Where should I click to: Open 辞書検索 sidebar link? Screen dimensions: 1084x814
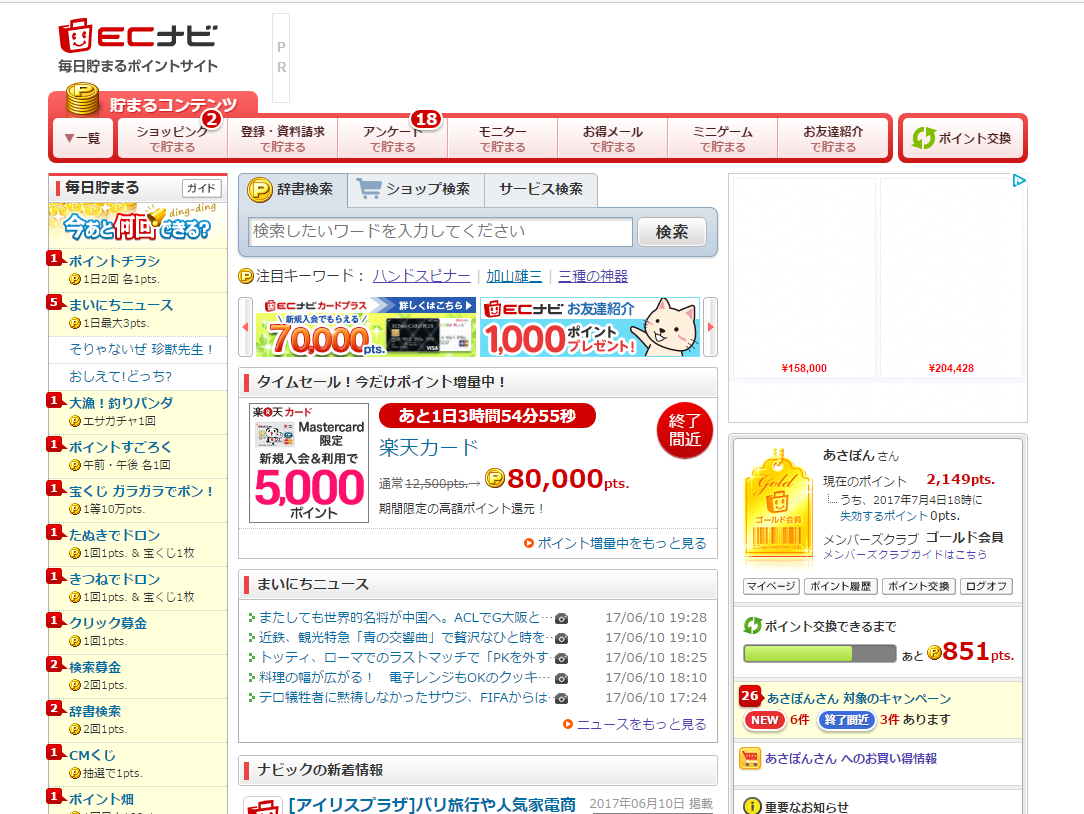pos(95,711)
